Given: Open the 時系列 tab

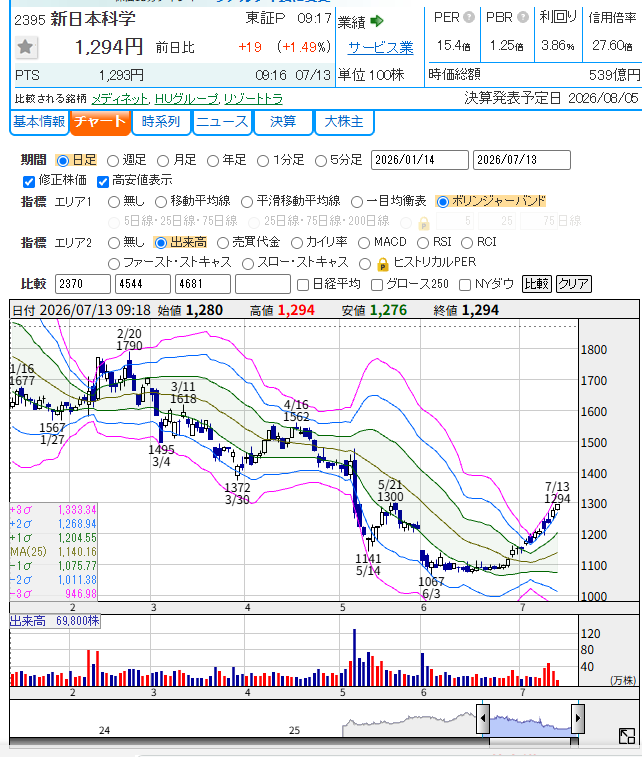Looking at the screenshot, I should point(161,122).
